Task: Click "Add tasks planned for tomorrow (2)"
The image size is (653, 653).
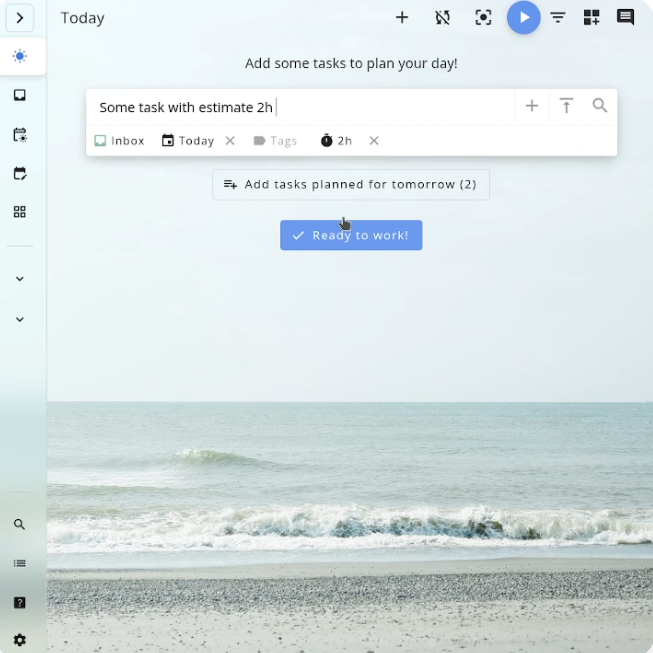Action: (x=350, y=185)
